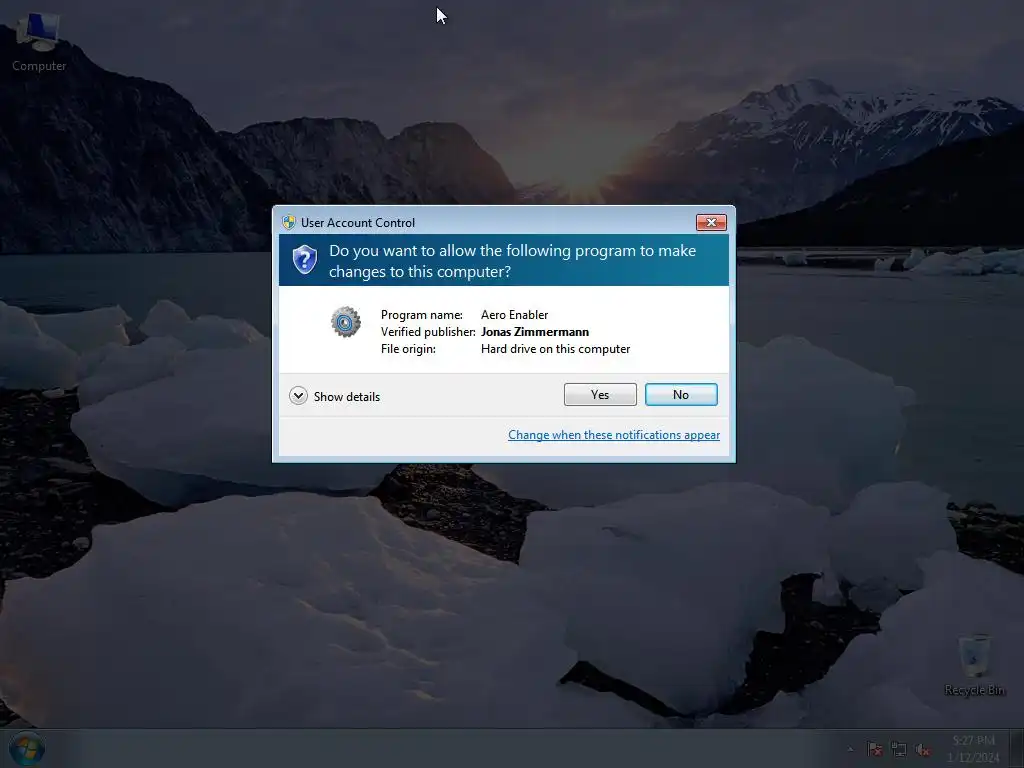Image resolution: width=1024 pixels, height=768 pixels.
Task: Click No to deny the program
Action: 680,394
